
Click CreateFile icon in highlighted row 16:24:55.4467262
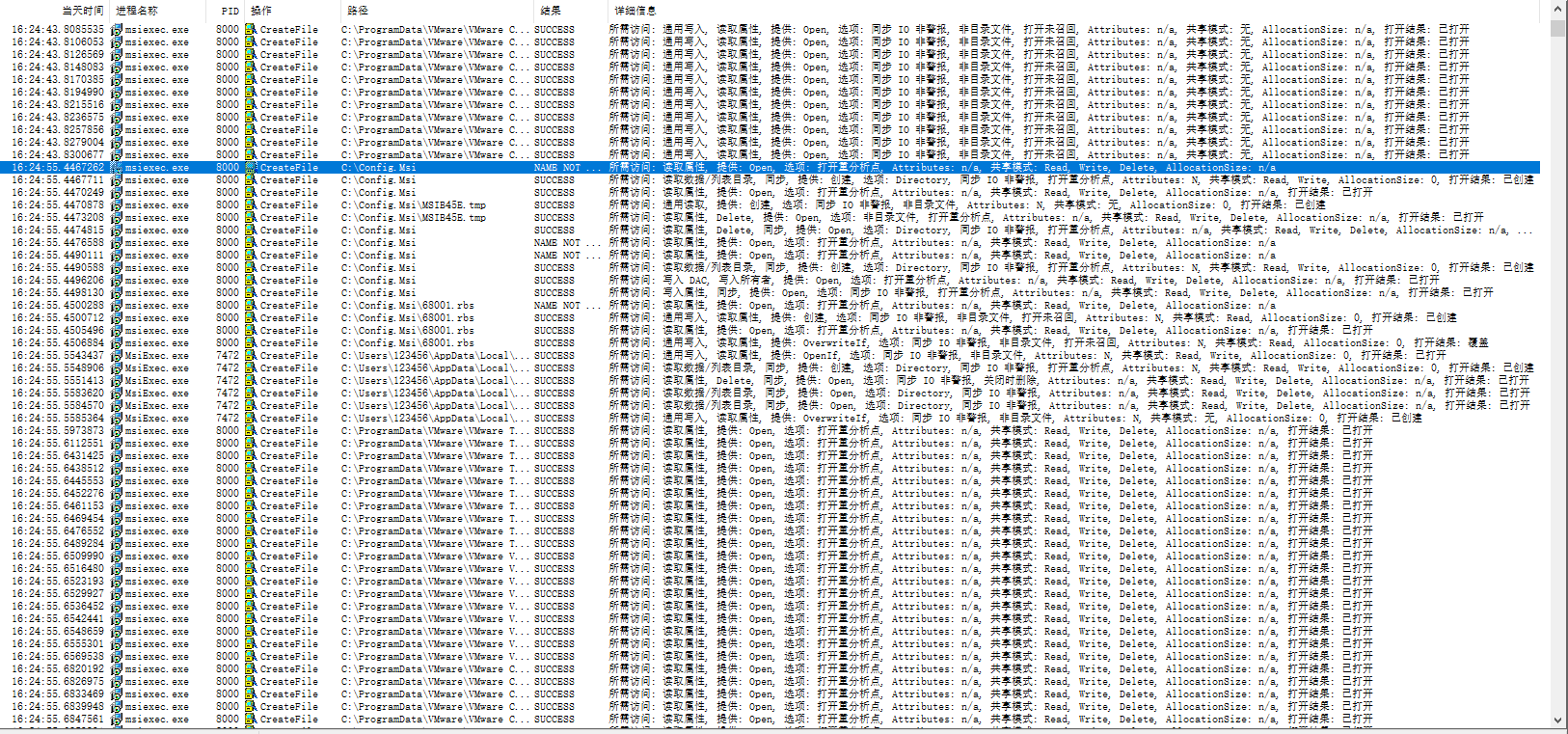click(x=251, y=167)
